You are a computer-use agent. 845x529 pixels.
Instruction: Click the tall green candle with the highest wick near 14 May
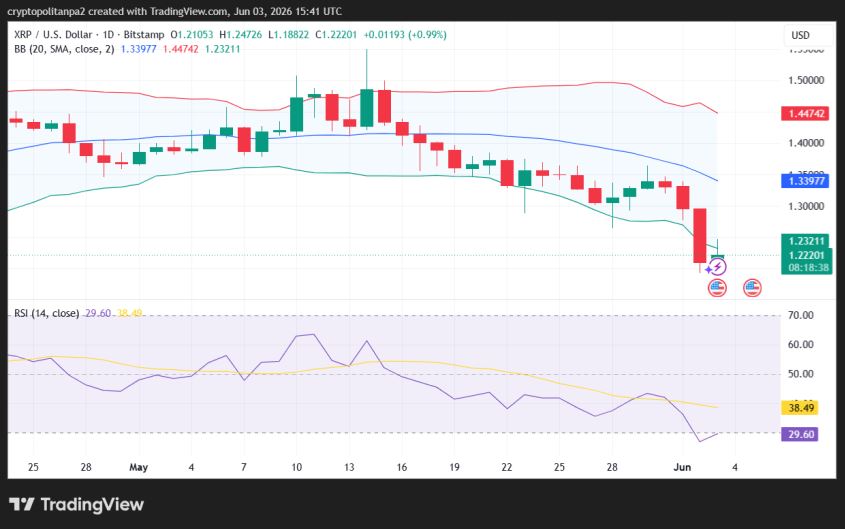click(366, 108)
